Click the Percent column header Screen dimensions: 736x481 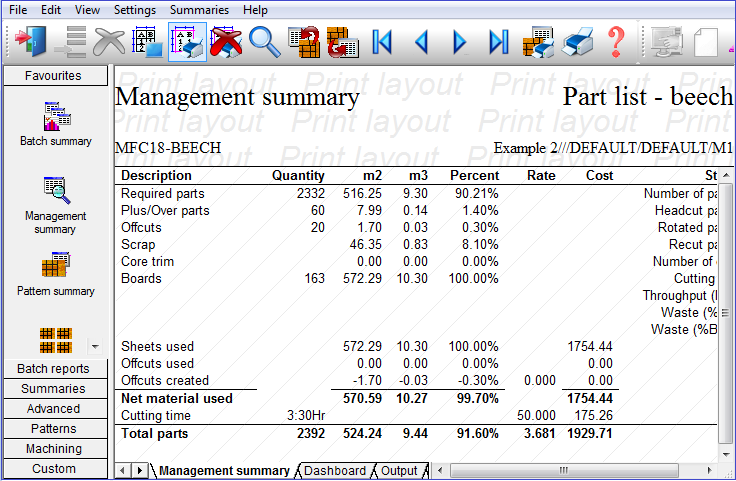(x=475, y=176)
